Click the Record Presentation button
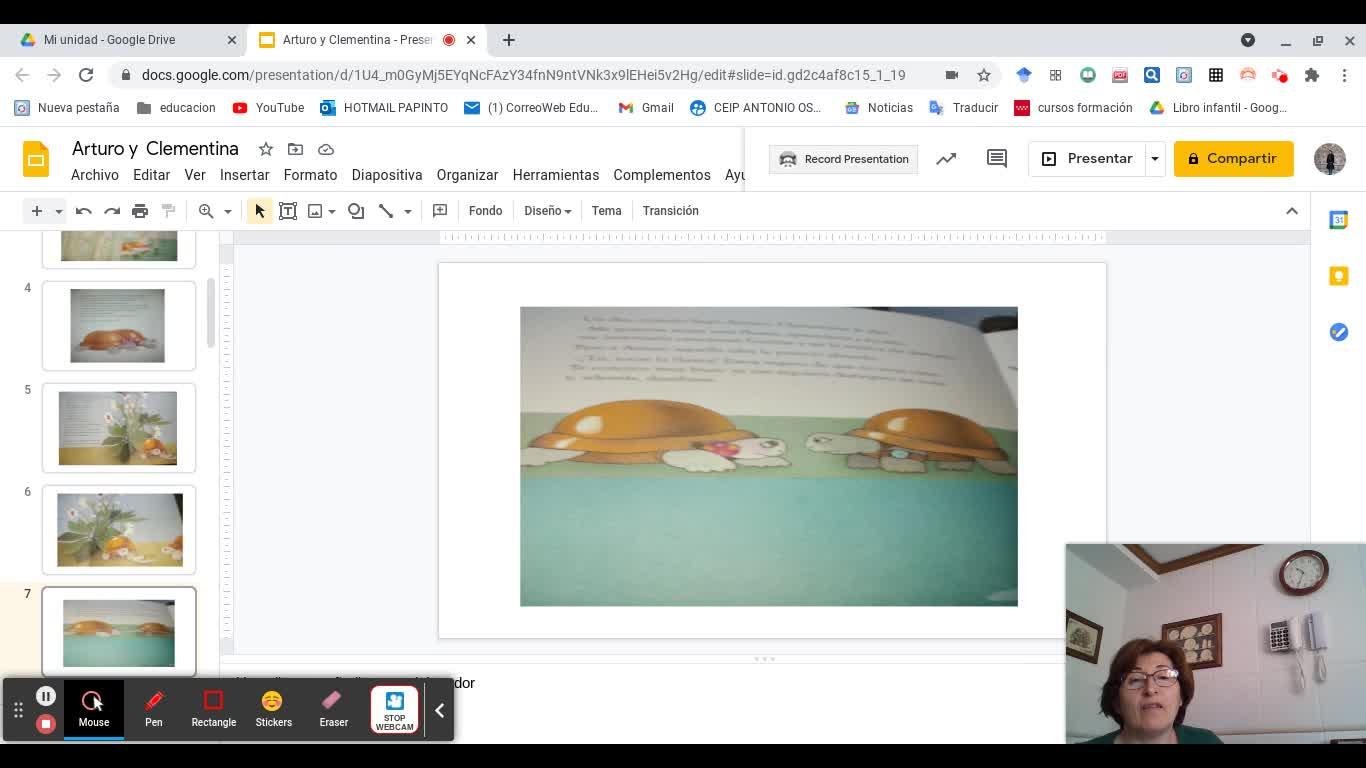 pyautogui.click(x=844, y=159)
